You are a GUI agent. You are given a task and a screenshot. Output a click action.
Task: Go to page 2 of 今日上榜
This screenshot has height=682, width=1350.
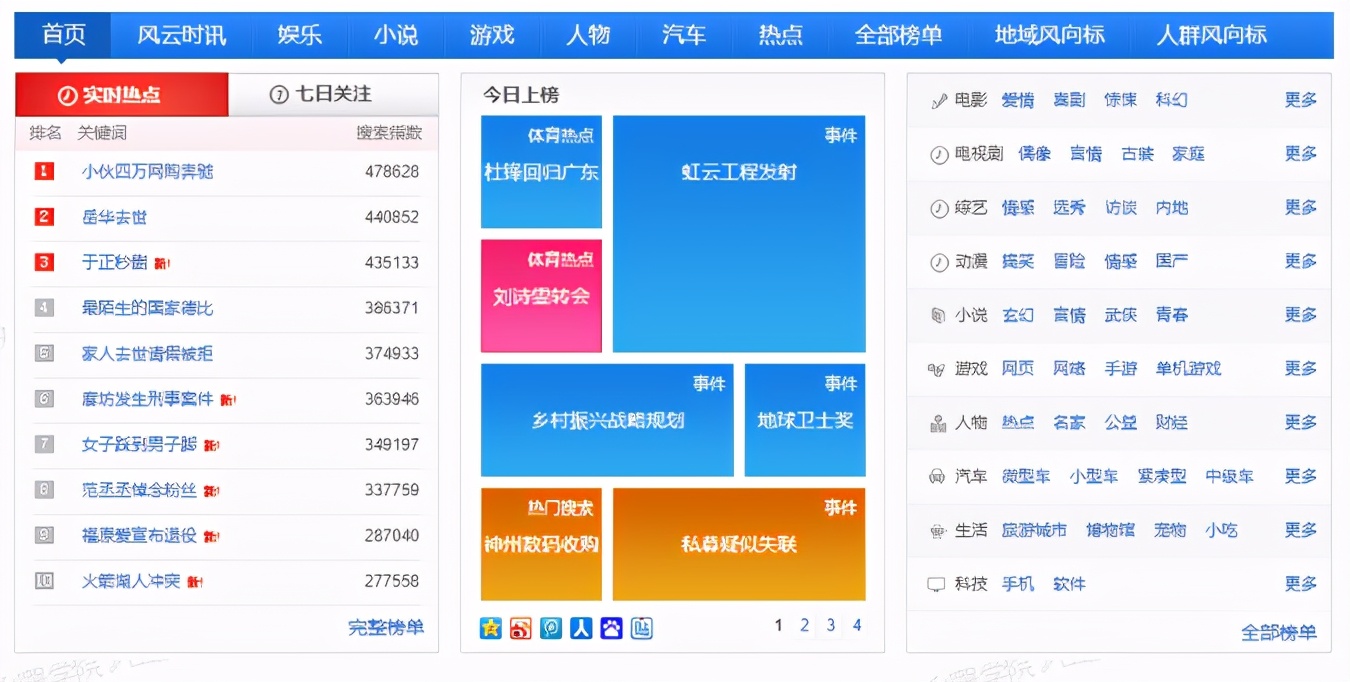pos(804,624)
